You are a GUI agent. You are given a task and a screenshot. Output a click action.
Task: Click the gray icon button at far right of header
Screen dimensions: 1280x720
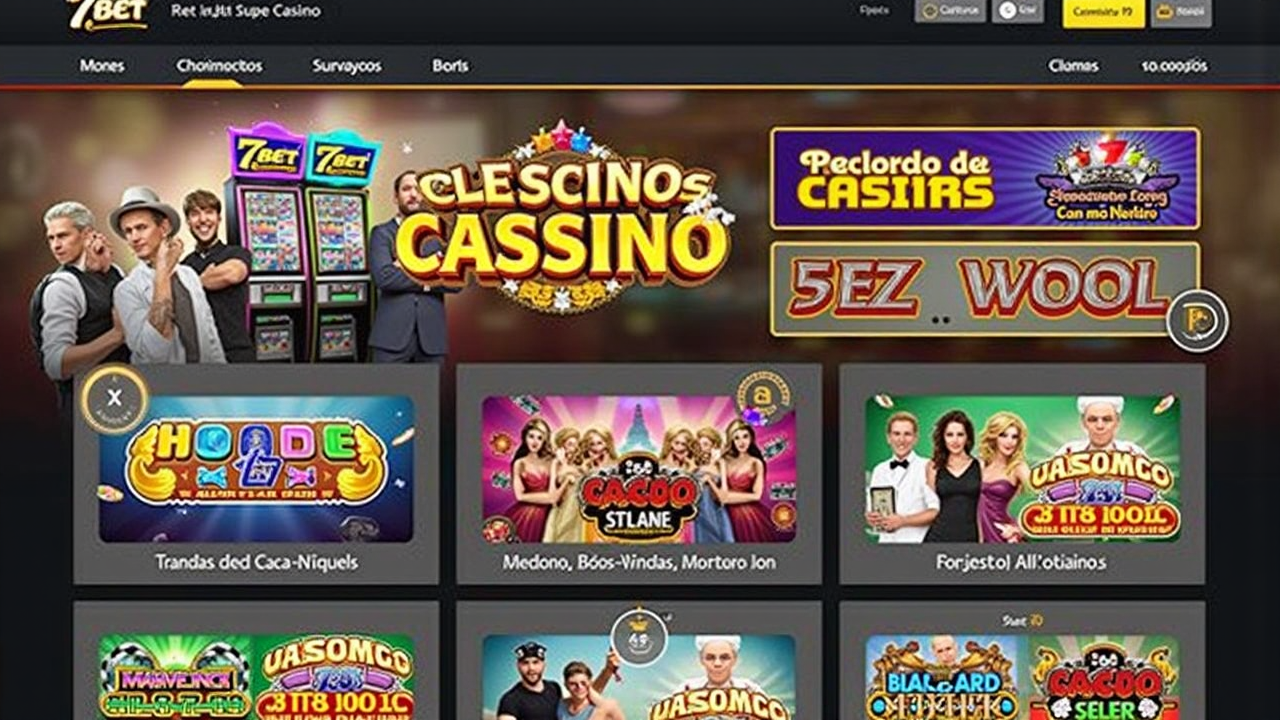[1181, 12]
